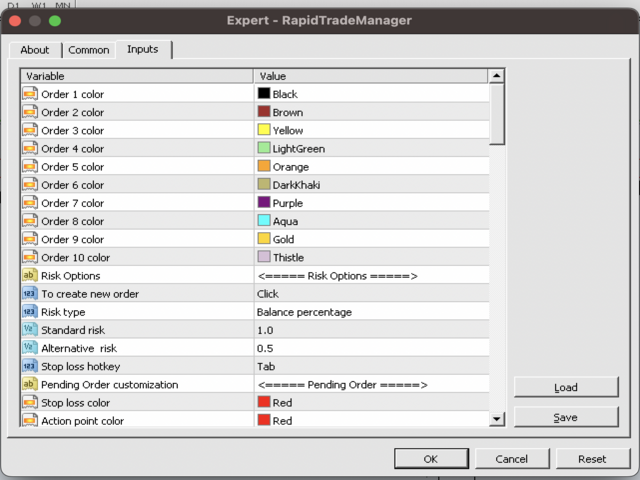This screenshot has width=640, height=480.
Task: Click the red close window button
Action: coord(15,20)
